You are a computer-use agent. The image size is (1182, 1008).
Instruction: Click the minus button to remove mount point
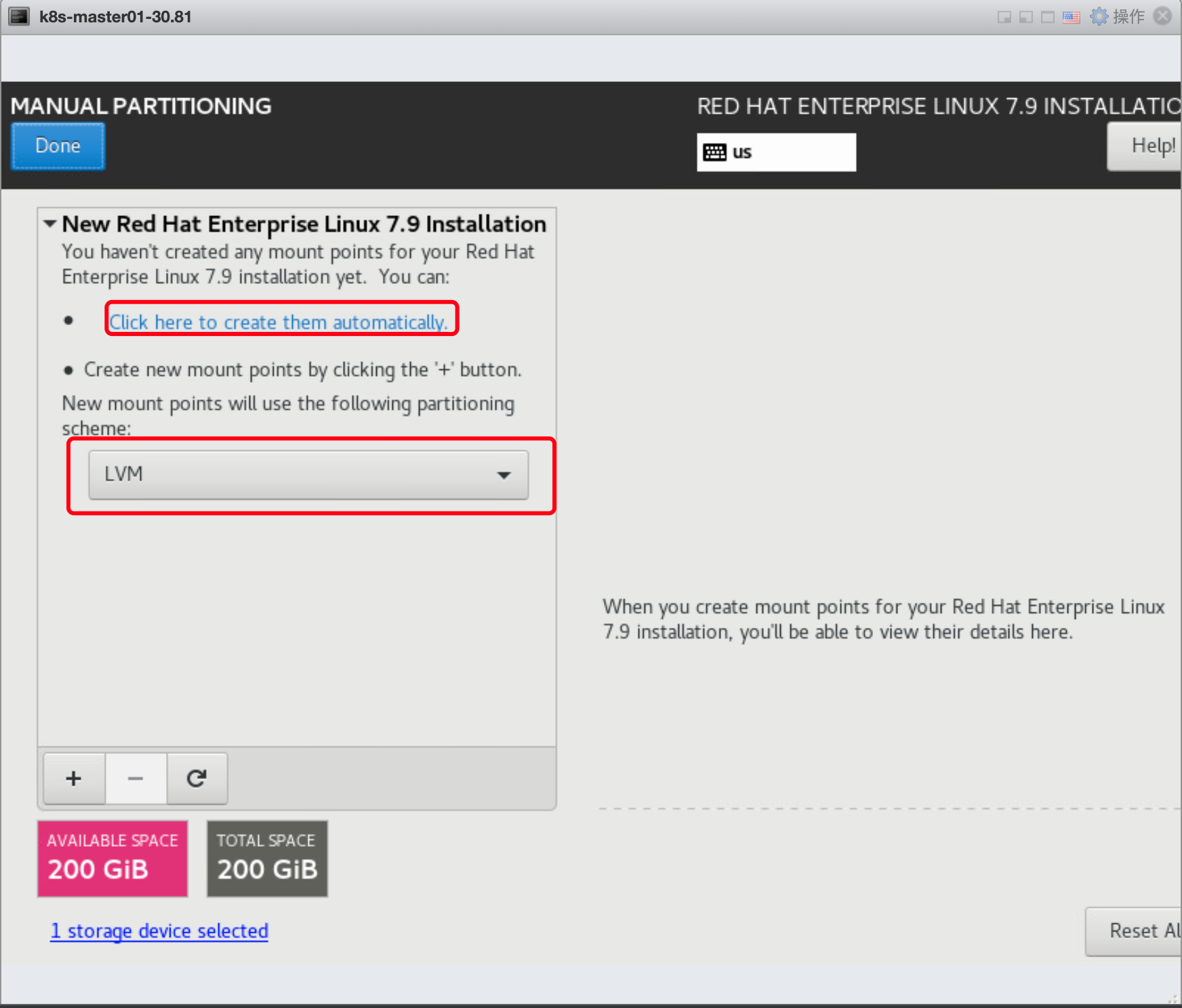136,778
